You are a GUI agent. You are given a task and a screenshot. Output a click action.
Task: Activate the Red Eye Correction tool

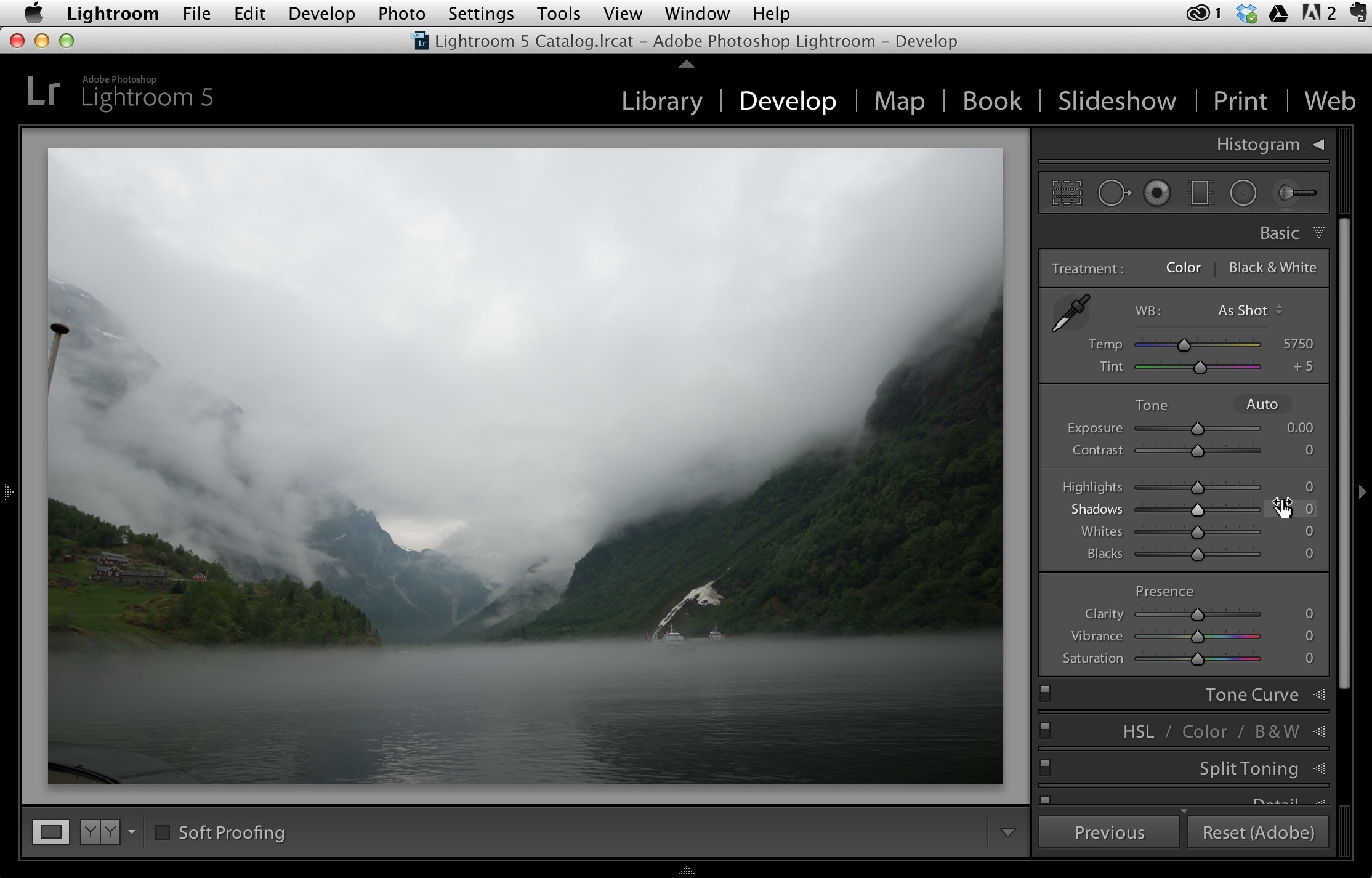1156,193
